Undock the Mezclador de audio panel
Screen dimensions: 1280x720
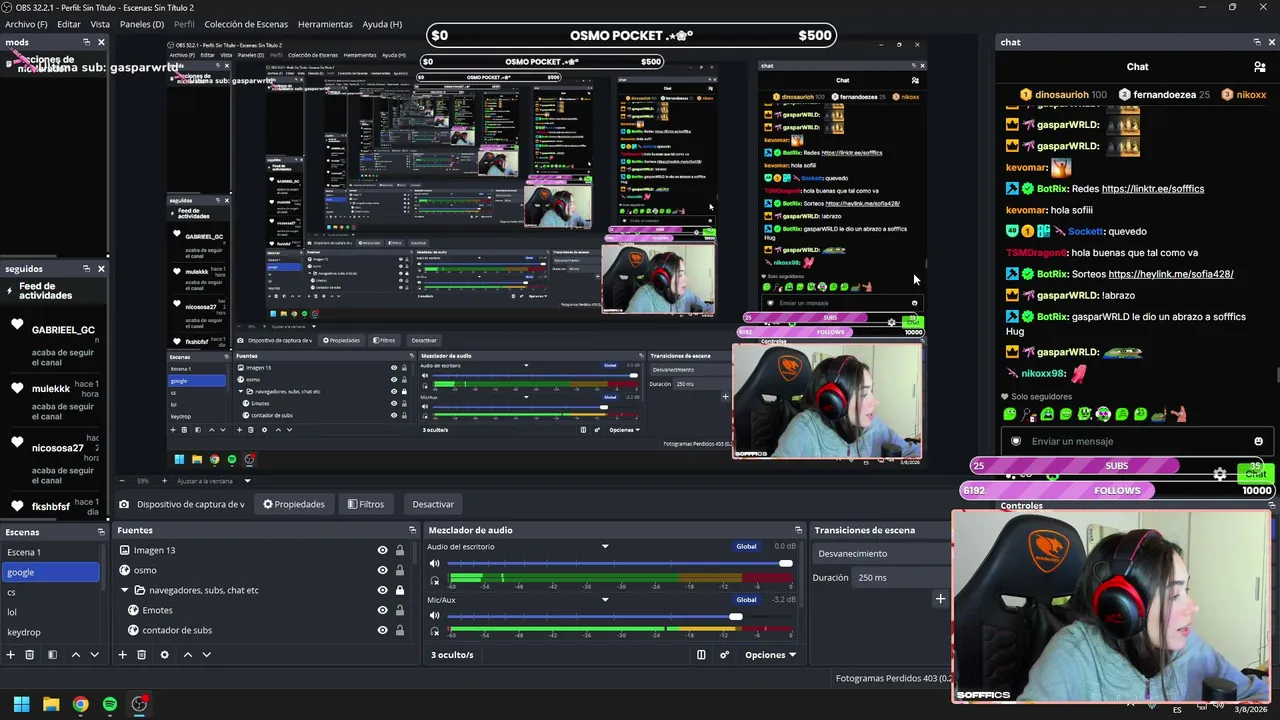pyautogui.click(x=798, y=530)
